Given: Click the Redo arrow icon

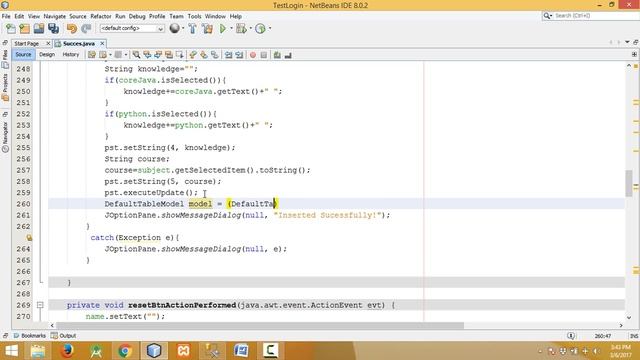Looking at the screenshot, I should (86, 29).
